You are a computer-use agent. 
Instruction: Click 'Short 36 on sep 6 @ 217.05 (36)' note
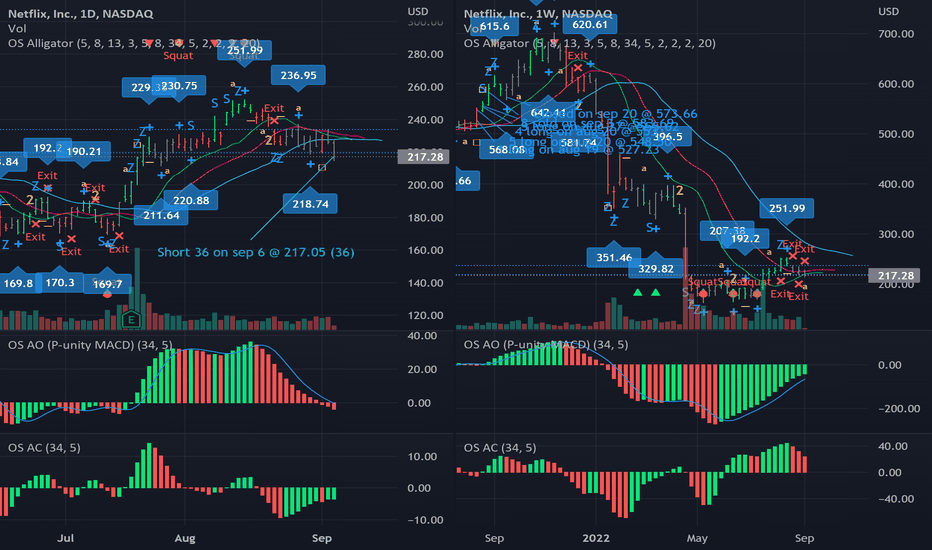click(x=256, y=252)
